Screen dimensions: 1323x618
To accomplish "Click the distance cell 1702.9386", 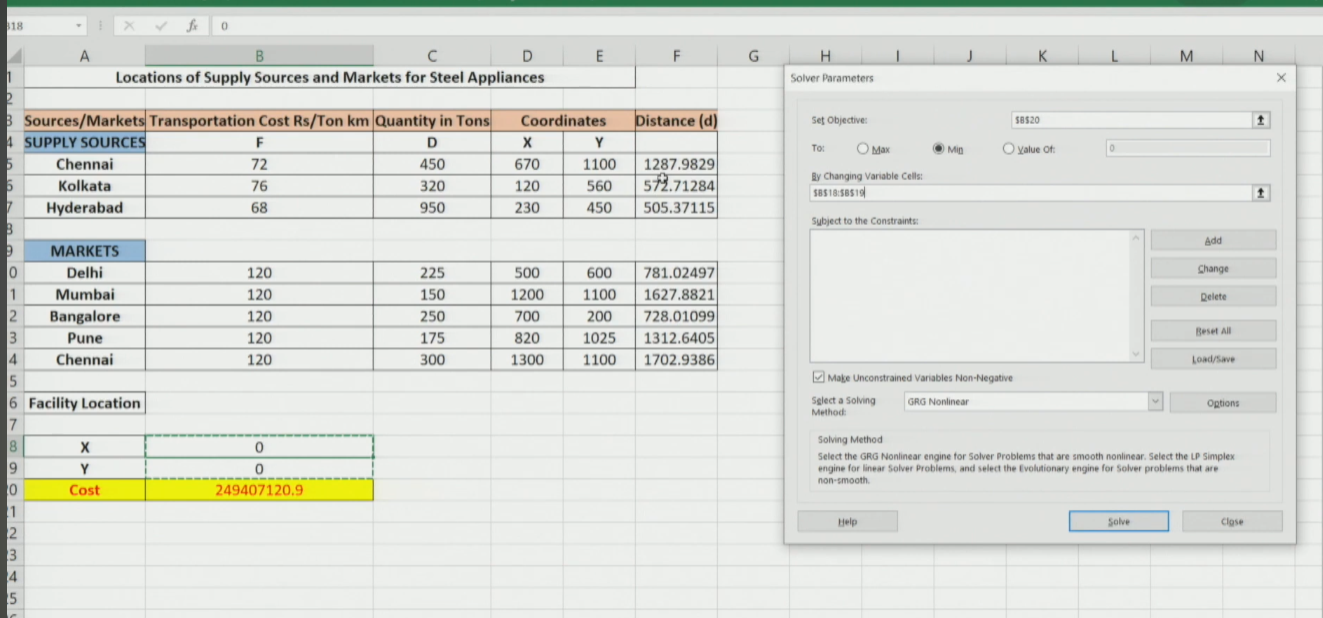I will pyautogui.click(x=676, y=359).
